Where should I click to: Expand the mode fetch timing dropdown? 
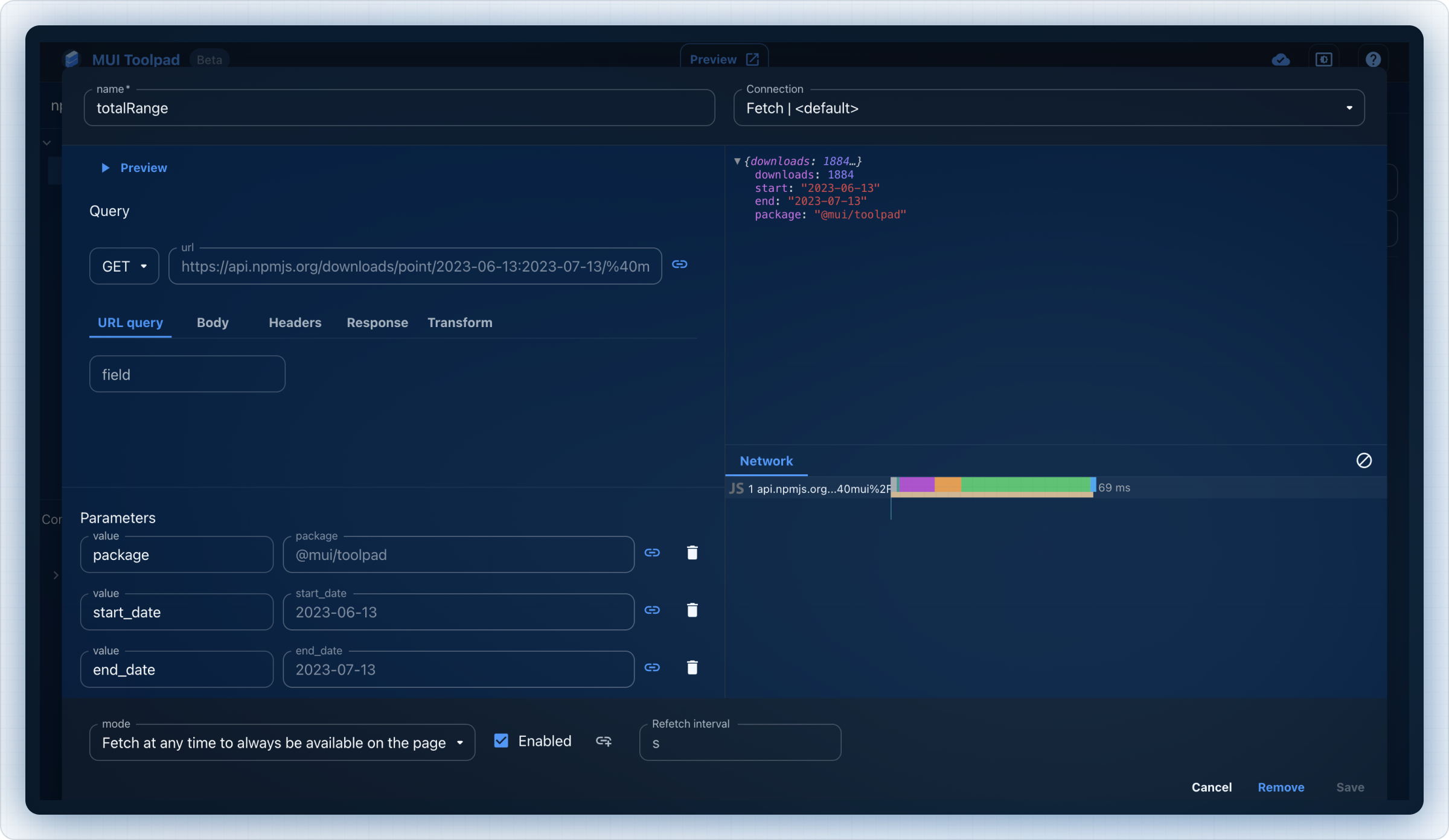[459, 742]
